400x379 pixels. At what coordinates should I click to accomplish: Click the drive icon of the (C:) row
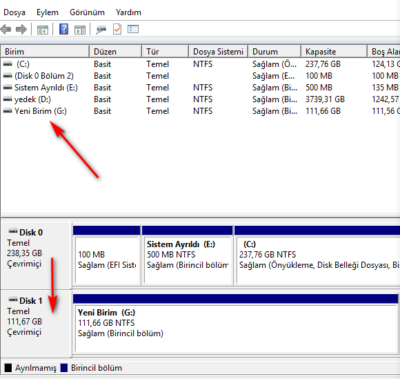pos(8,64)
